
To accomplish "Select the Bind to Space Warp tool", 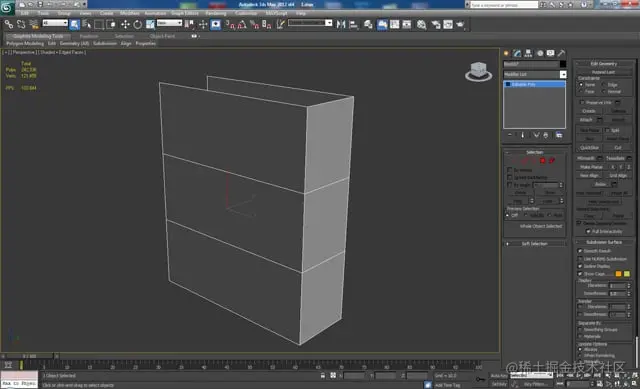I will 33,24.
